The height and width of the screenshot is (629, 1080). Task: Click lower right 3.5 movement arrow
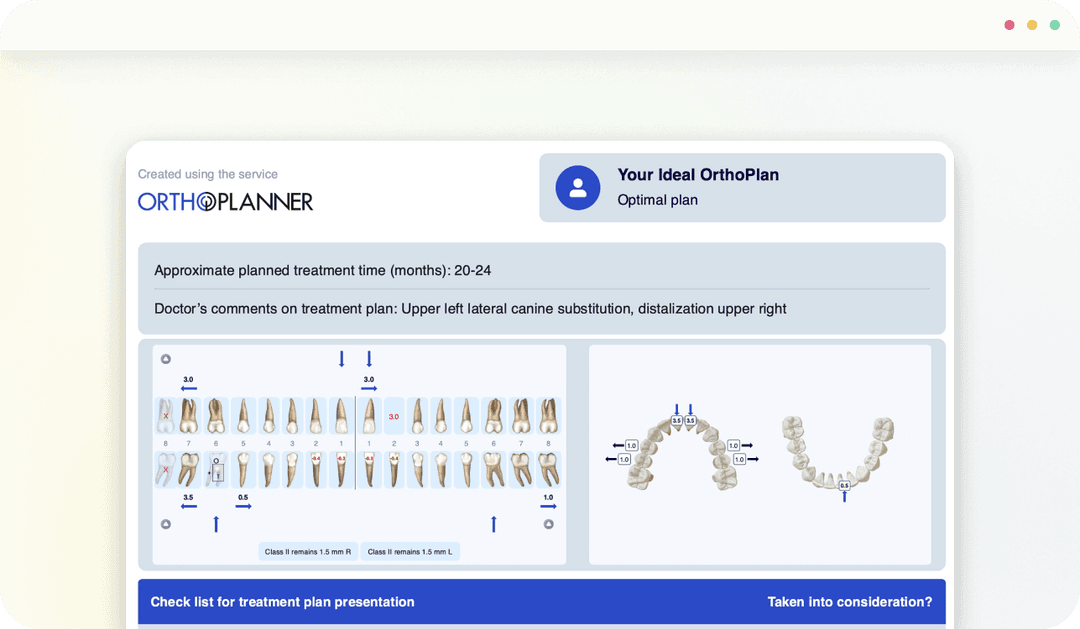[x=188, y=505]
